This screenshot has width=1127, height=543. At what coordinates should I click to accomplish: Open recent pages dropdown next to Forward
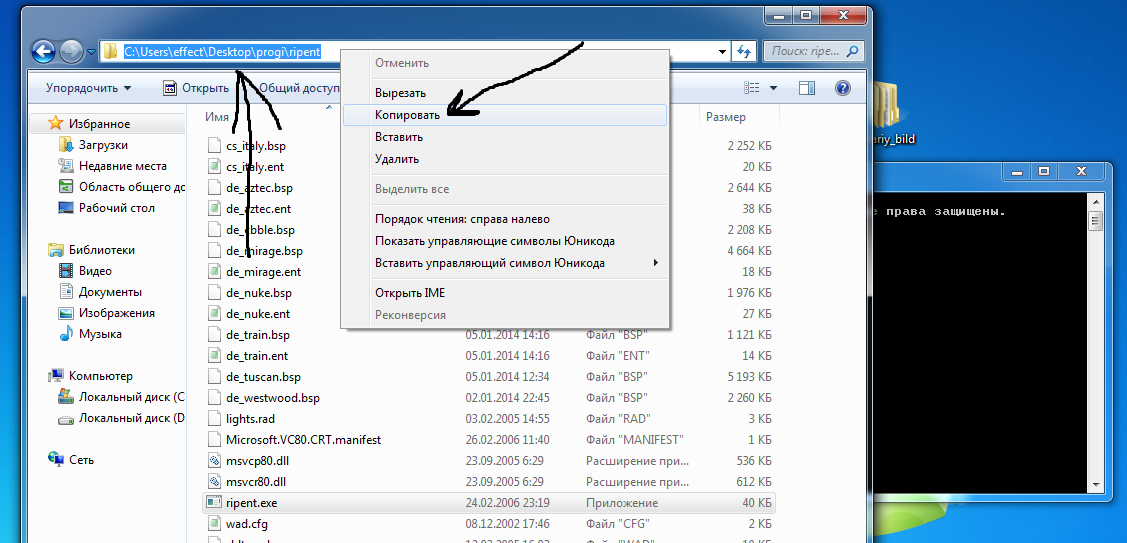(91, 52)
